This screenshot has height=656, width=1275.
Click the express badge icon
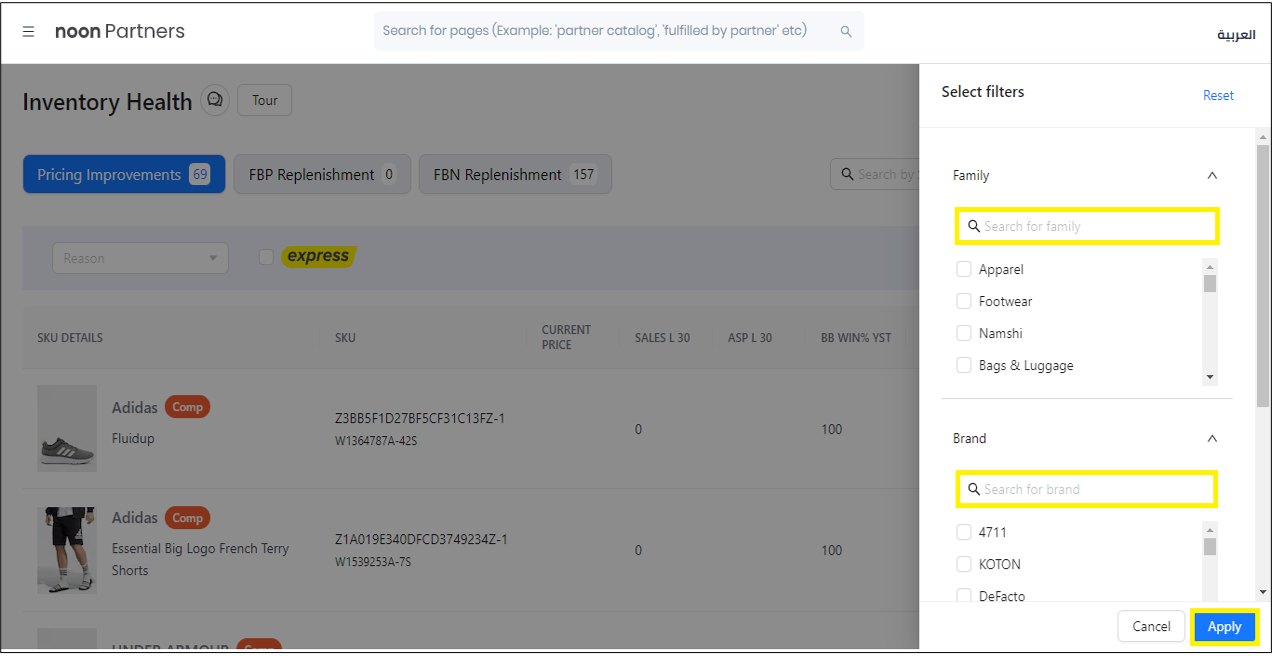point(318,257)
